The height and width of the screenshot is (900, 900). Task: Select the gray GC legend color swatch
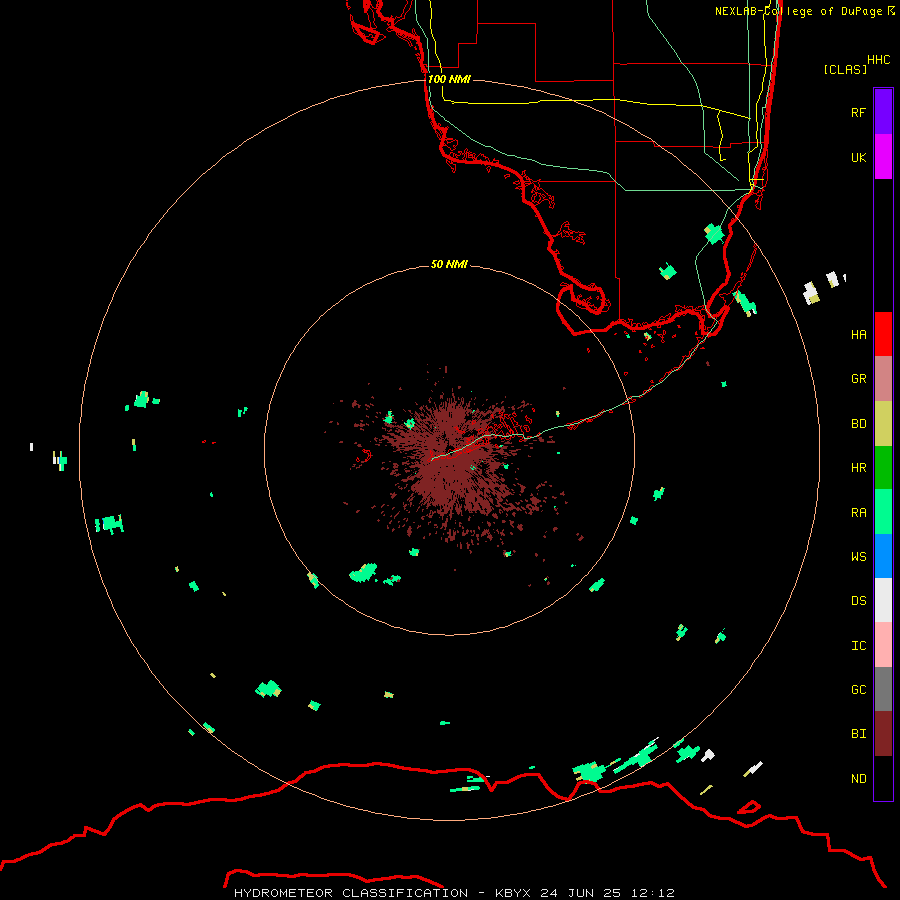[883, 689]
